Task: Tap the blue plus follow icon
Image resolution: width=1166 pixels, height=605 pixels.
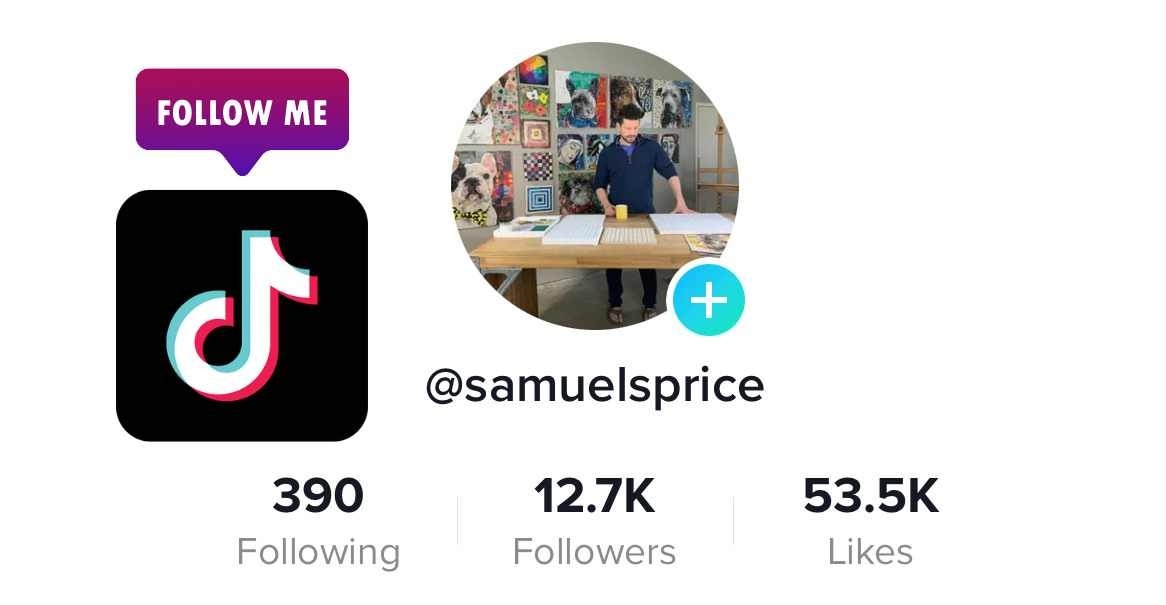Action: click(708, 300)
